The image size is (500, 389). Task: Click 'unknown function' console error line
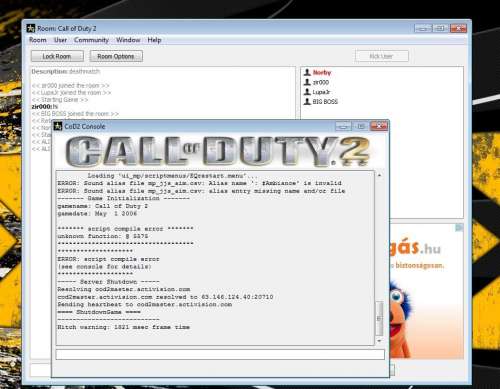(103, 236)
